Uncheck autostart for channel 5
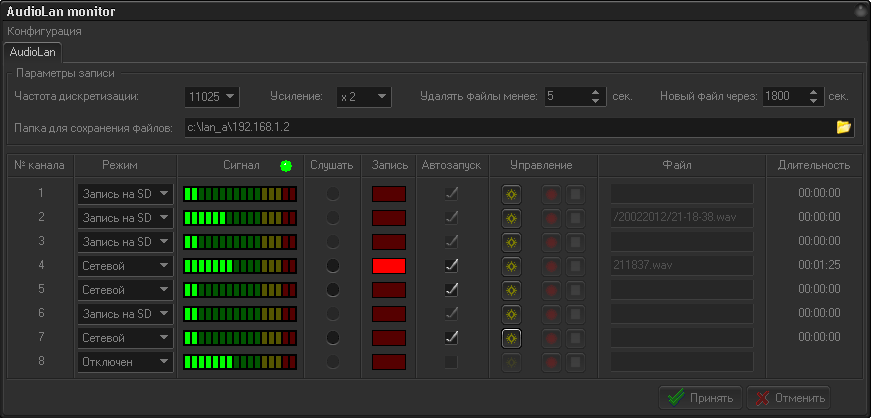The height and width of the screenshot is (418, 872). coord(451,290)
